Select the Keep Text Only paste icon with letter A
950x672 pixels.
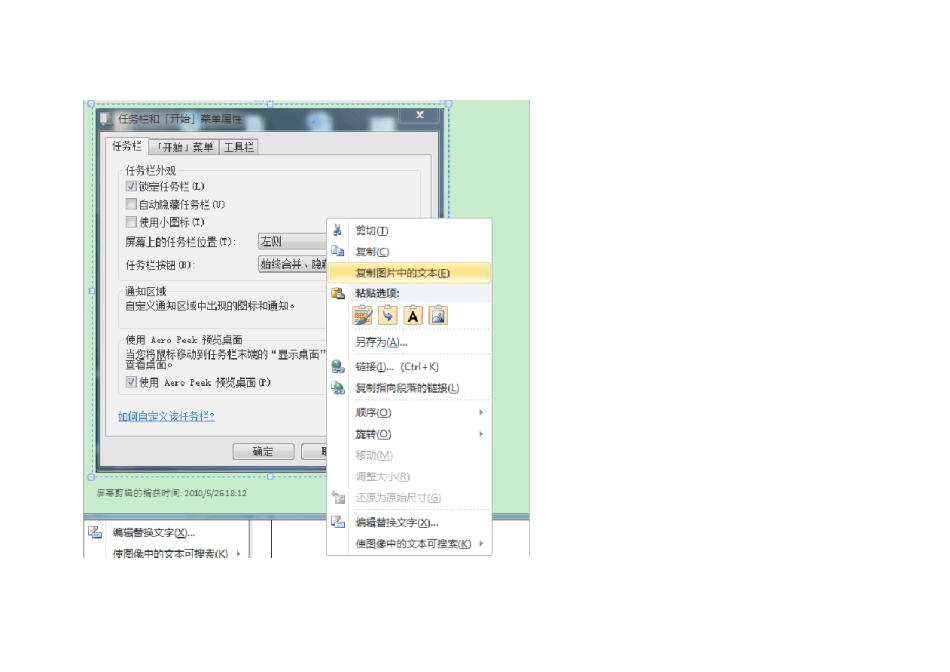[413, 316]
